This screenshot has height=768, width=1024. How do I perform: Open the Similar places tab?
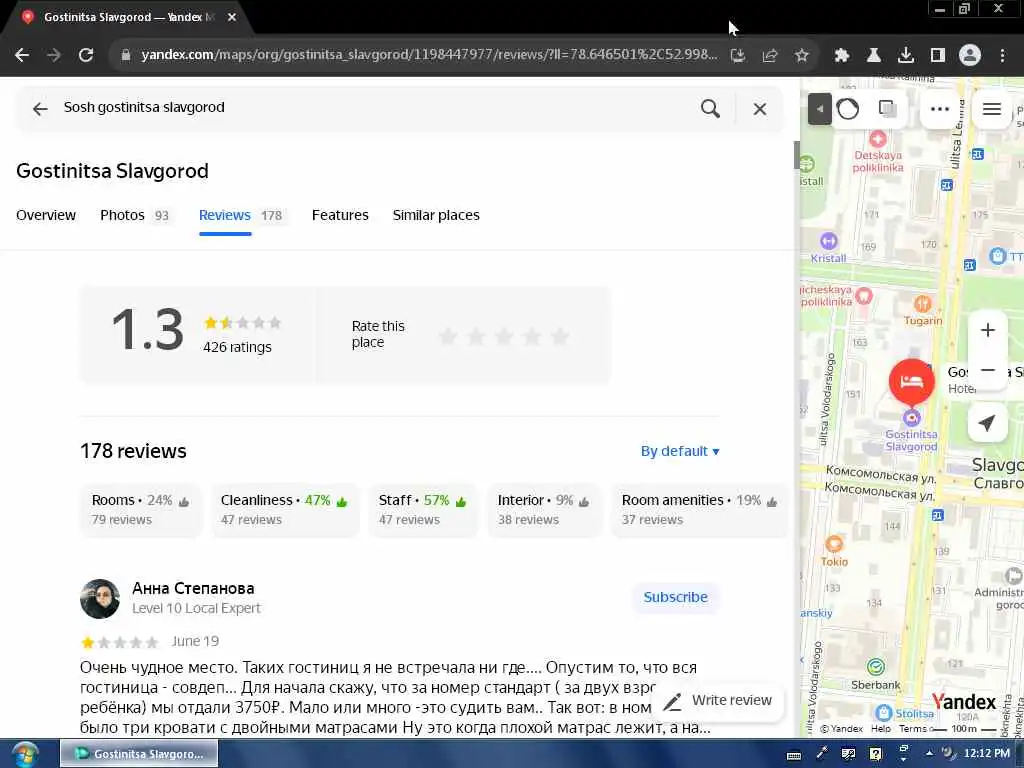436,216
